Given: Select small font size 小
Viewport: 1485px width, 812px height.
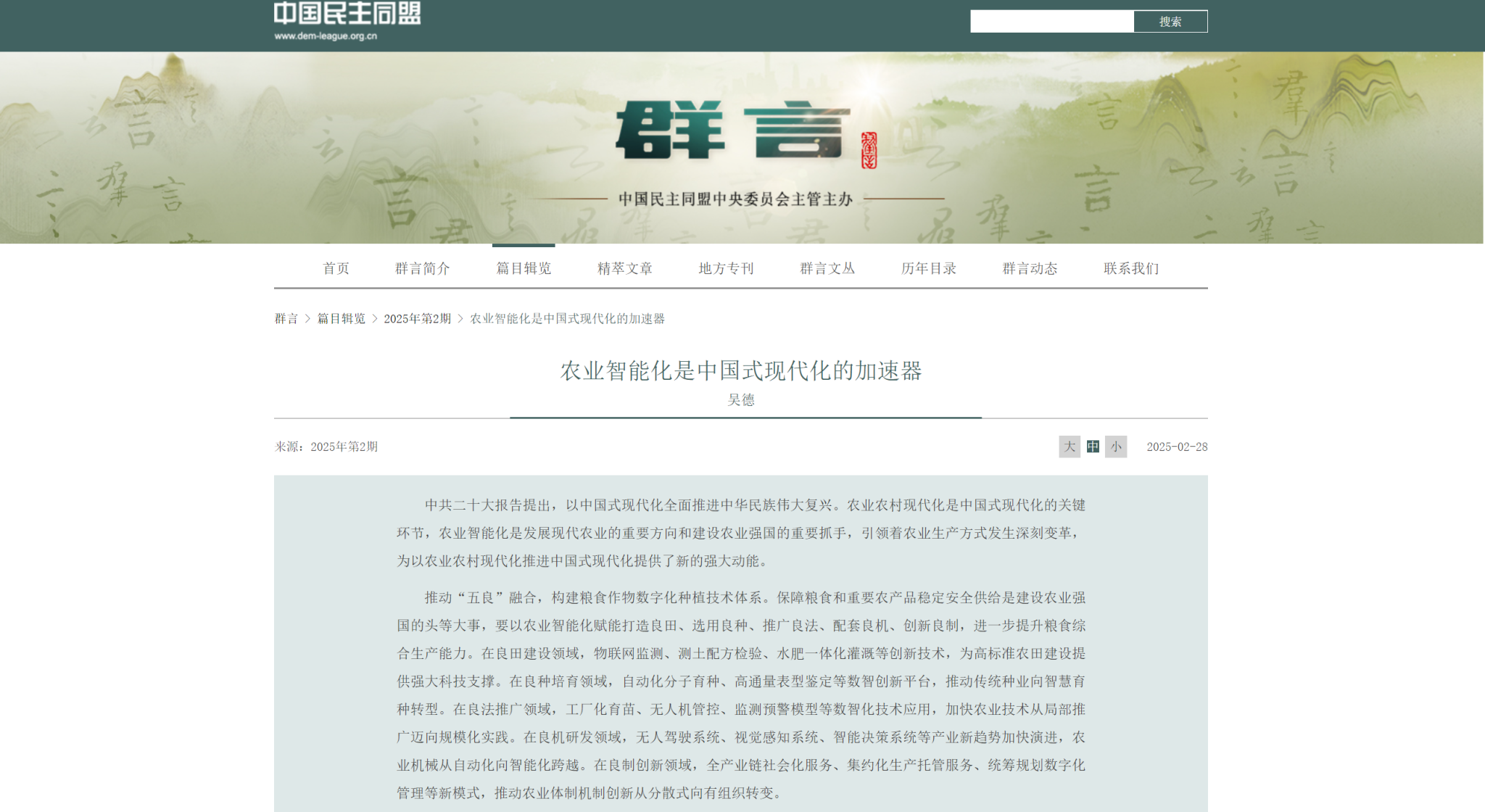Looking at the screenshot, I should tap(1116, 447).
